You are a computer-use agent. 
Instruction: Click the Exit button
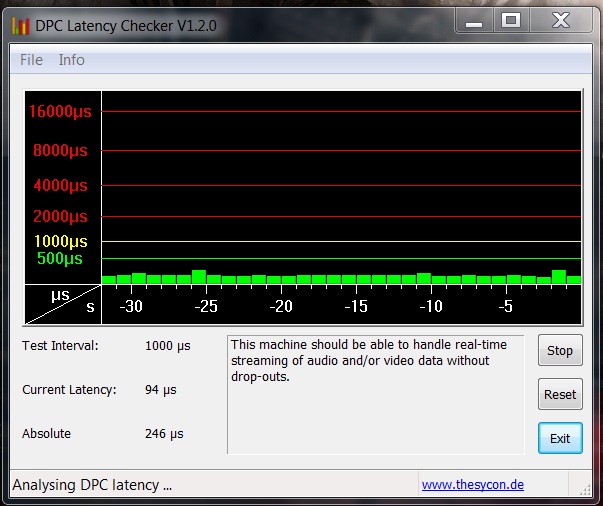click(560, 438)
